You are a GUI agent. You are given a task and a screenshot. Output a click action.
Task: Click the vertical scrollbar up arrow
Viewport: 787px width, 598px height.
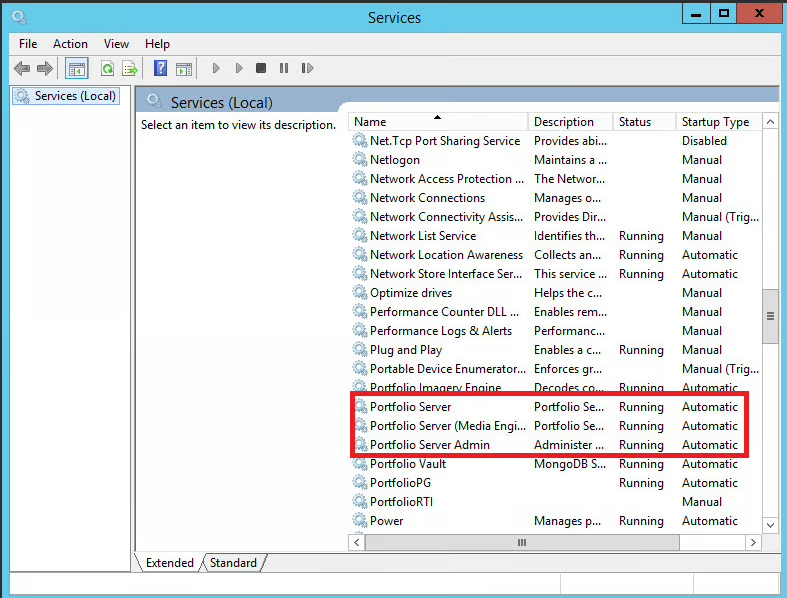point(770,122)
